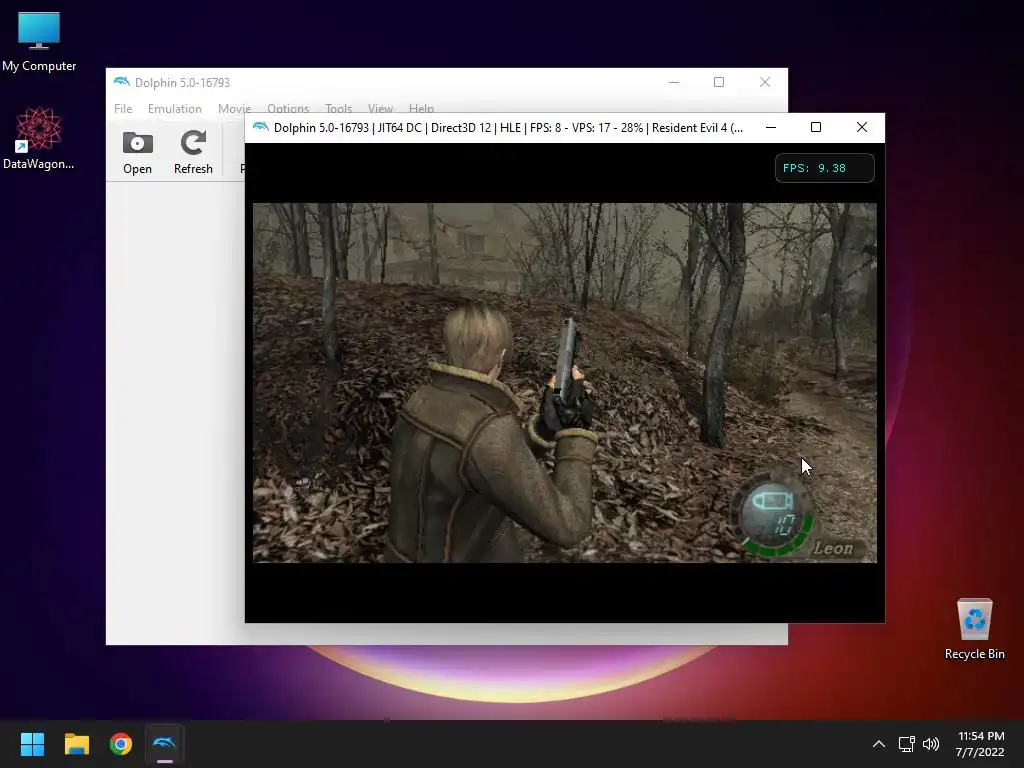Open the clock showing 11:54 PM
The height and width of the screenshot is (768, 1024).
click(x=980, y=744)
